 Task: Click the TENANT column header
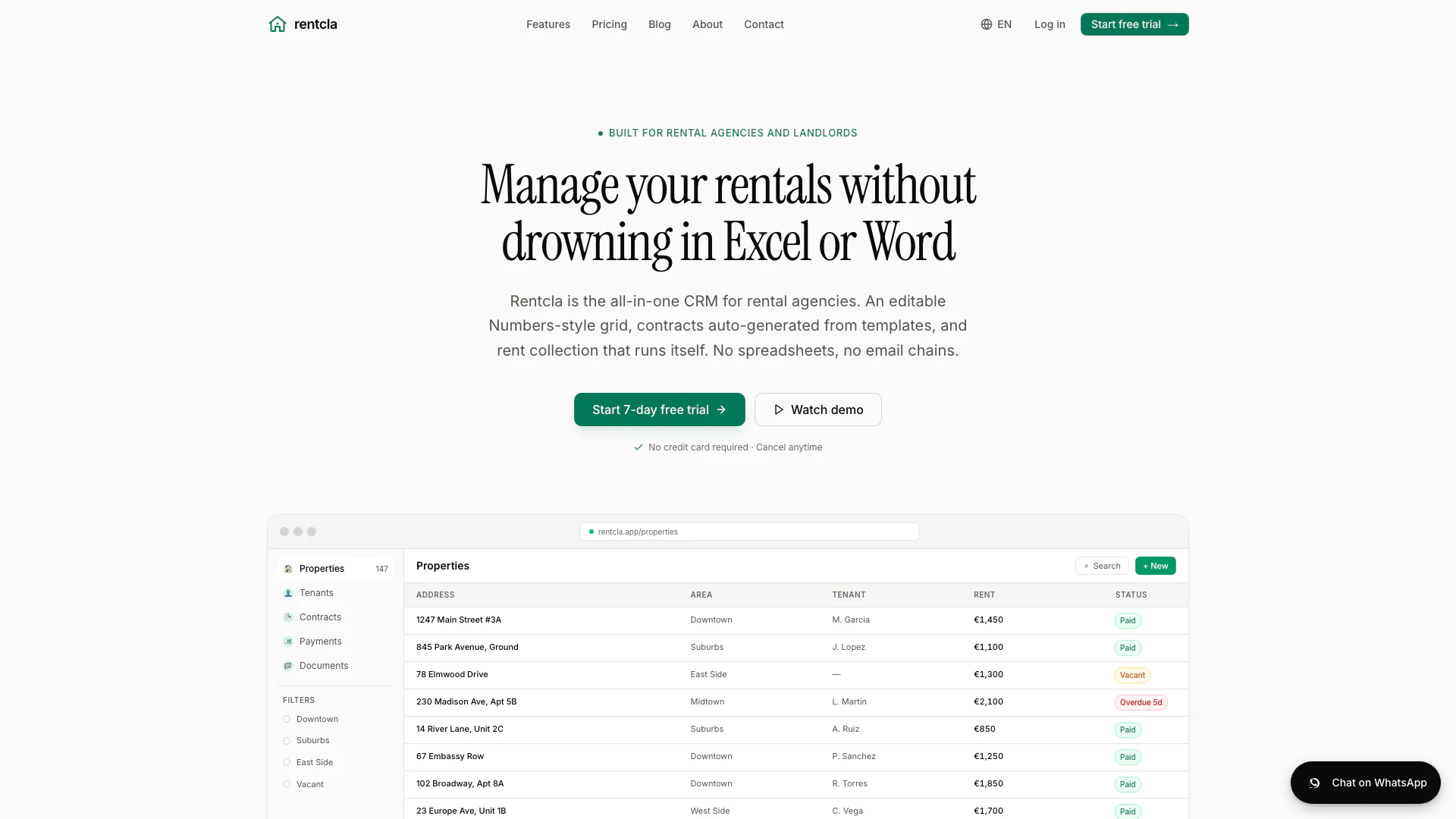point(849,595)
